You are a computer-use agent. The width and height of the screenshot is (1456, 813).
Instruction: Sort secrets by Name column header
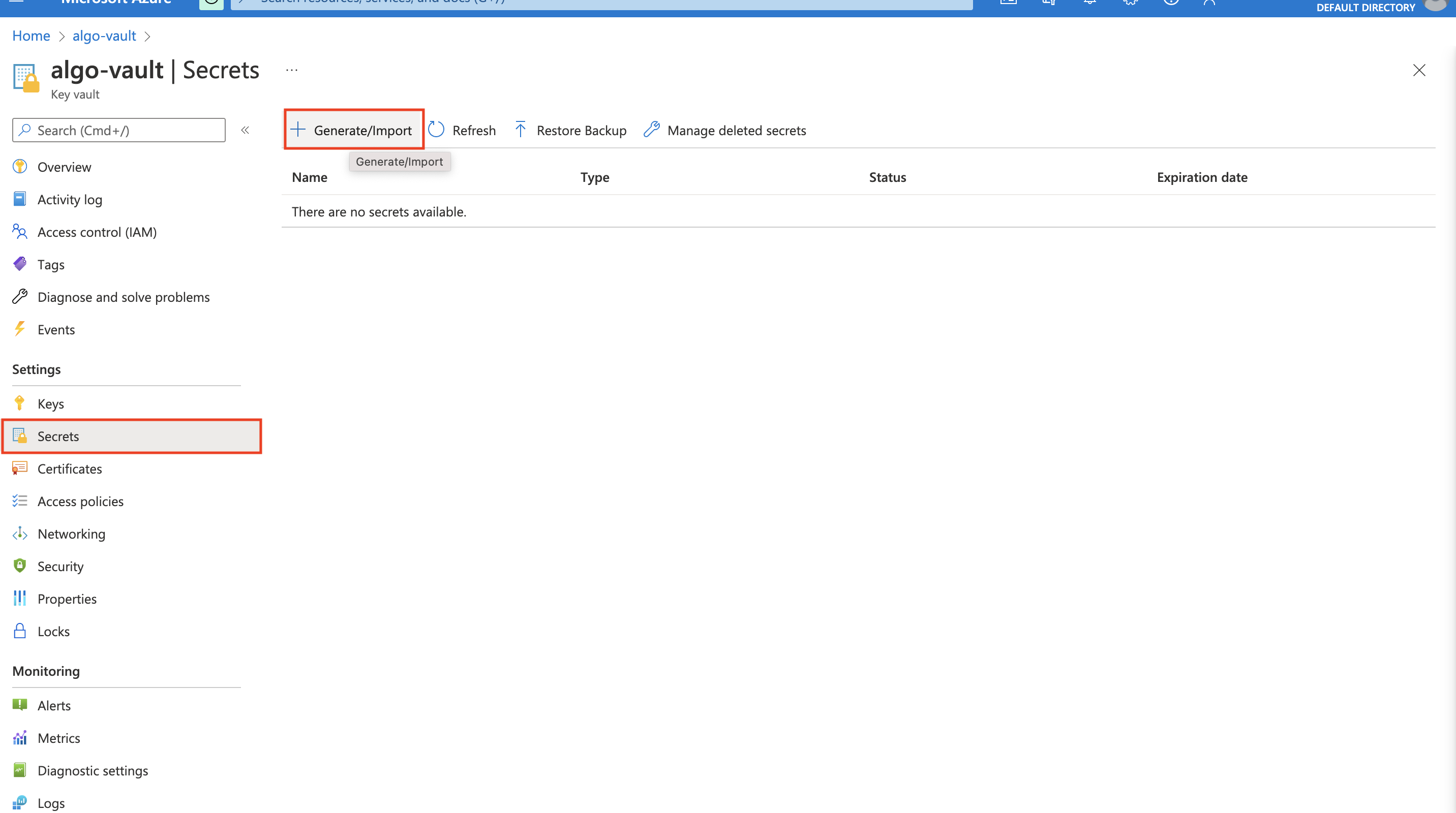(309, 177)
